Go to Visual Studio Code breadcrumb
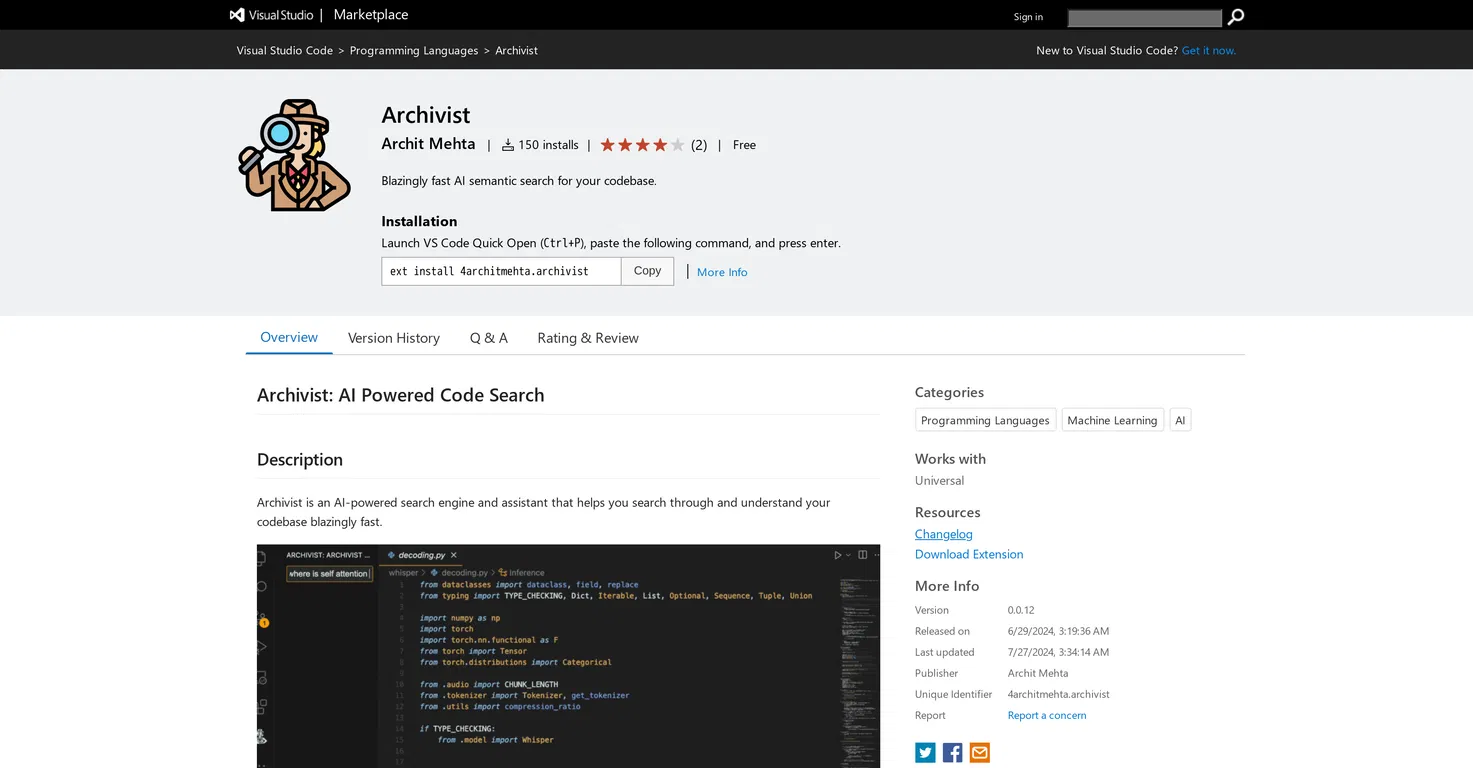 [x=285, y=50]
